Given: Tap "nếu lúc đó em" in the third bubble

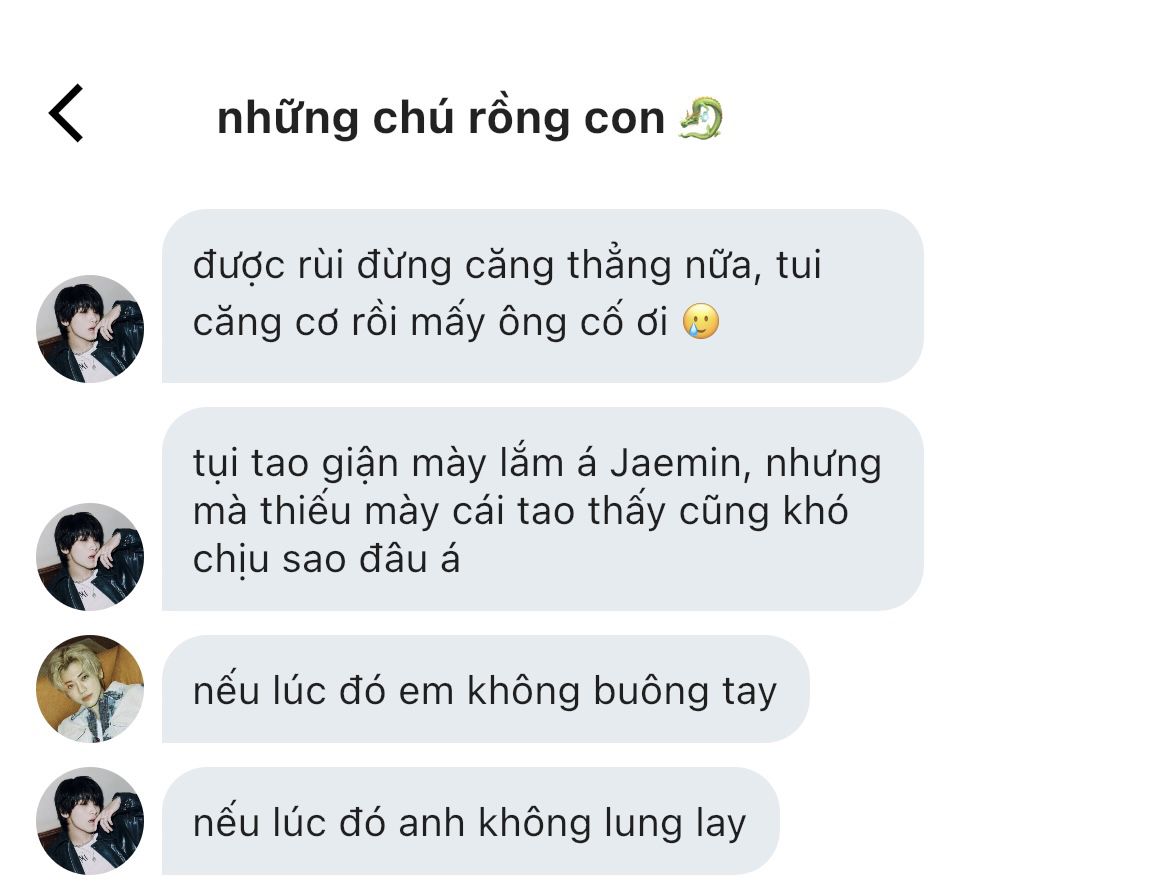Looking at the screenshot, I should tap(324, 690).
